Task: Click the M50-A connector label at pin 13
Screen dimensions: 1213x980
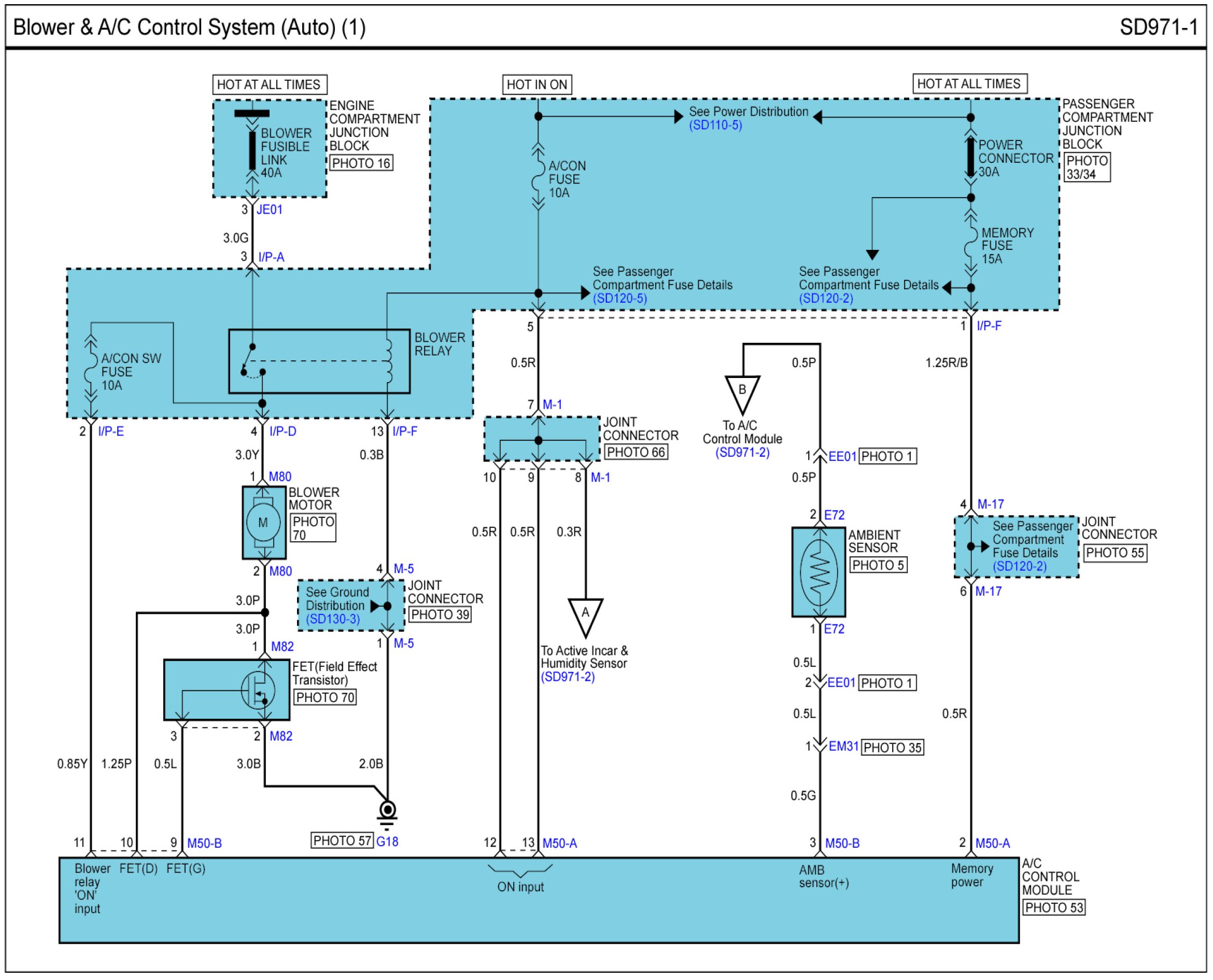Action: tap(559, 844)
